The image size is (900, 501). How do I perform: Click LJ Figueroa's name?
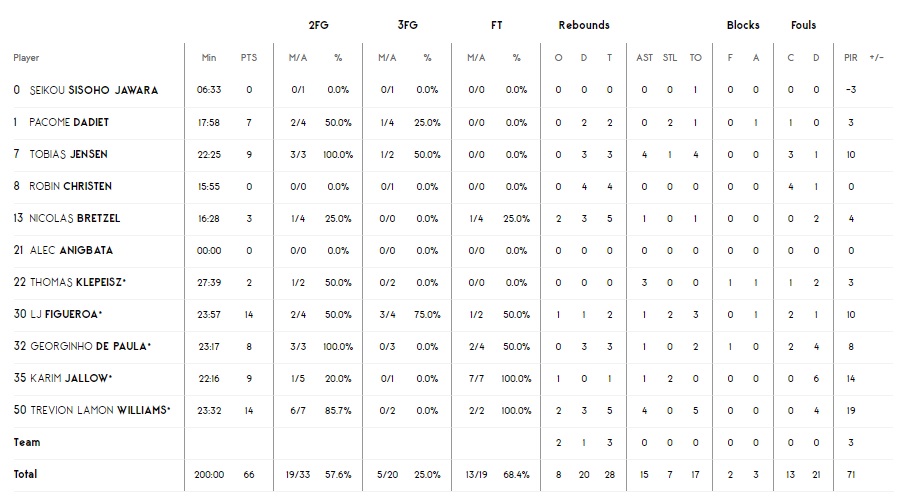click(66, 314)
